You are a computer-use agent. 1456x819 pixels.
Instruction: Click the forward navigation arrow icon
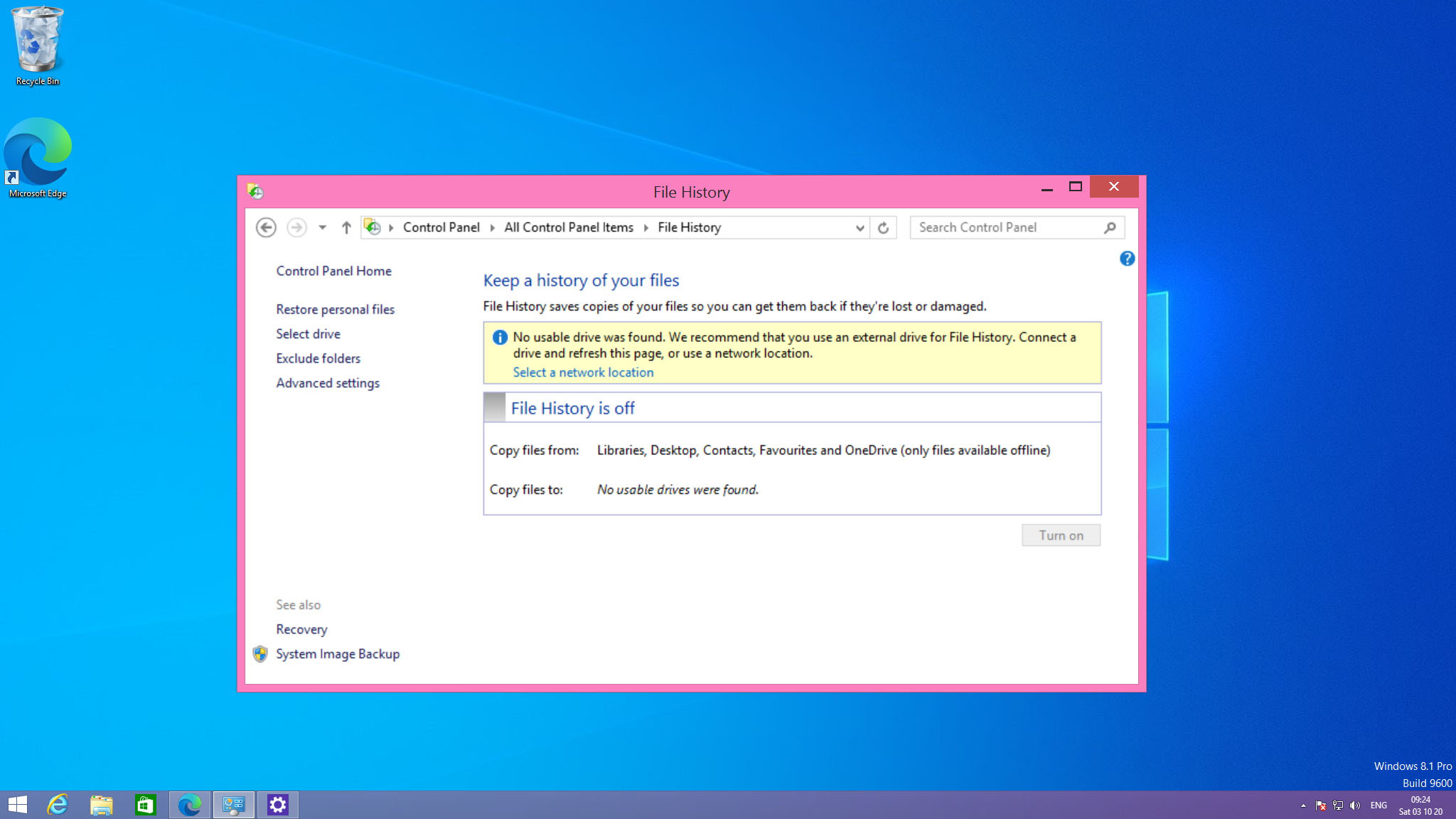click(x=297, y=227)
